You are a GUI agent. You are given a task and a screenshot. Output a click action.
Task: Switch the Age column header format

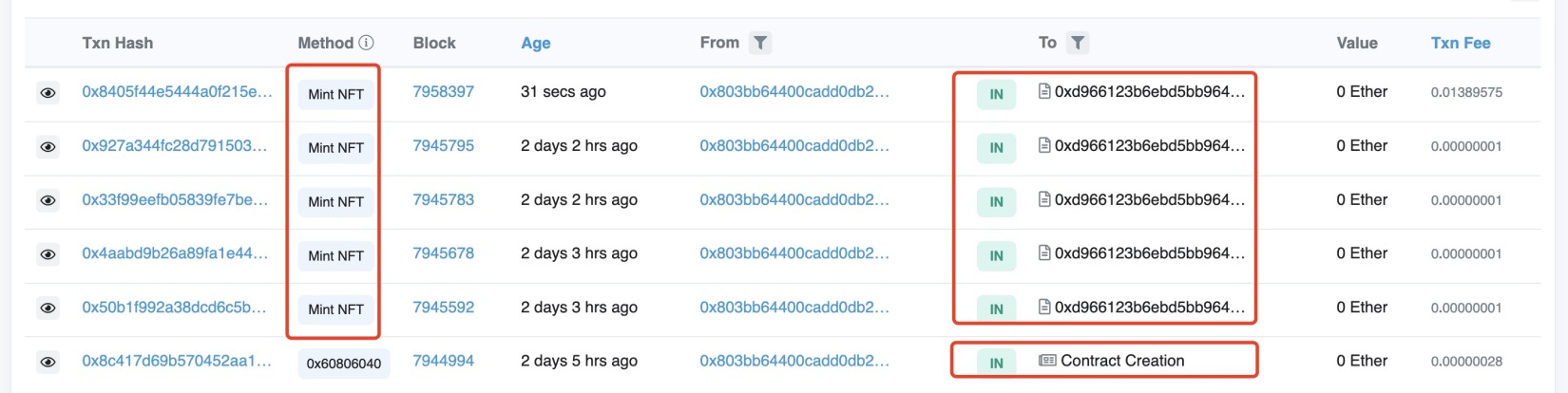pos(535,43)
